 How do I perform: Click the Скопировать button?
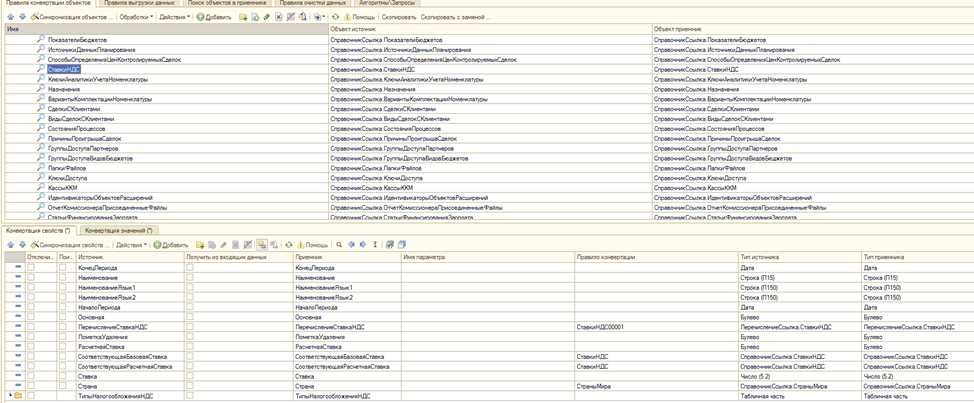[399, 18]
